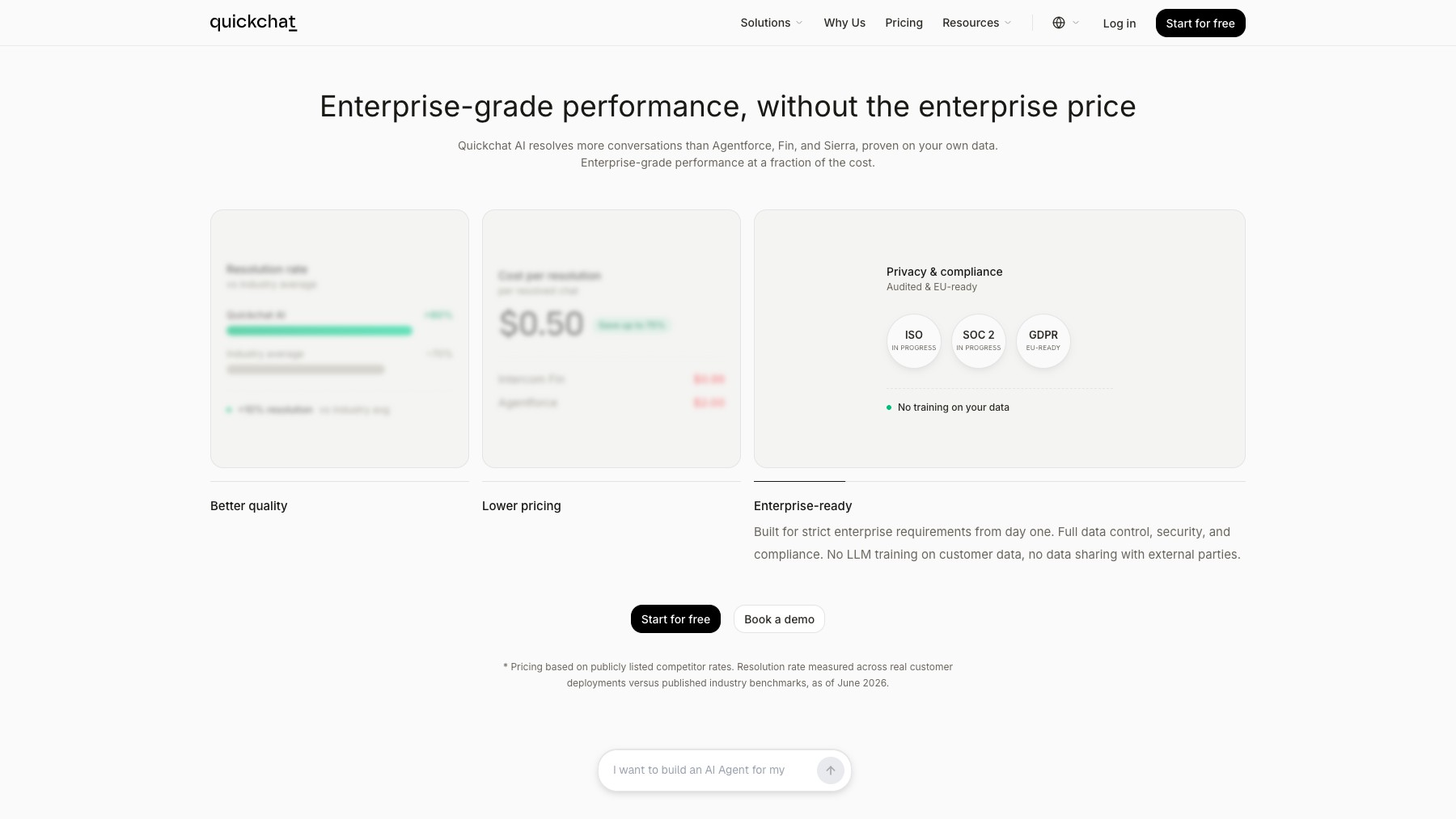Screen dimensions: 1456x819
Task: Switch to the Better quality tab
Action: coord(248,506)
